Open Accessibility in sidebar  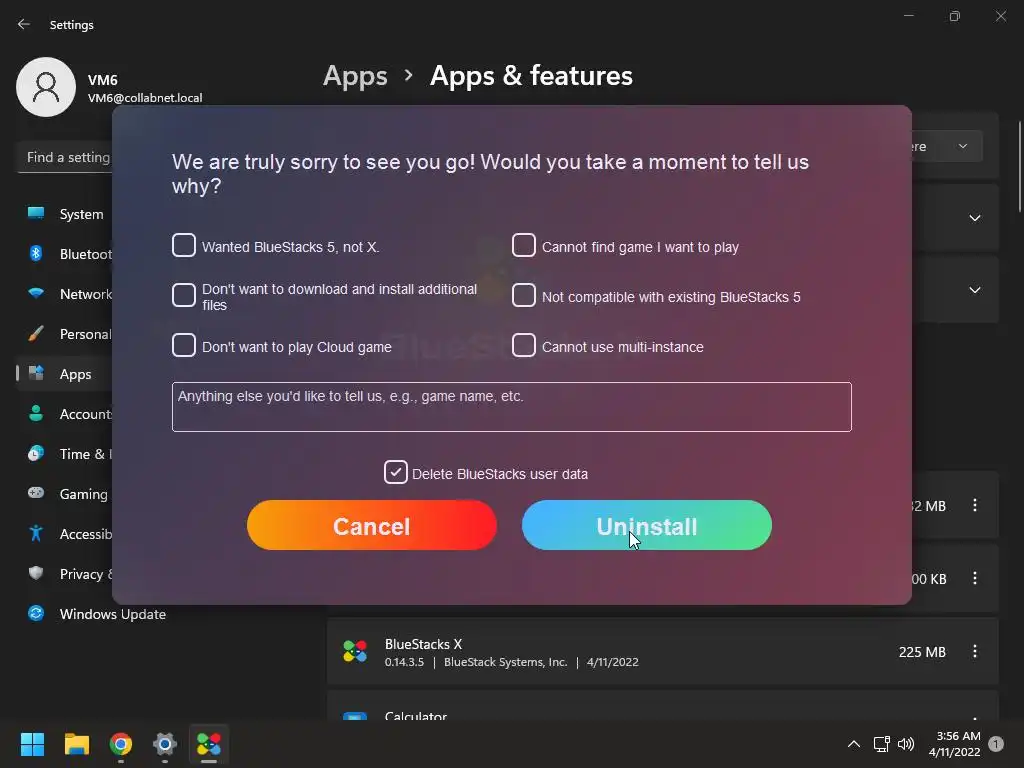pyautogui.click(x=65, y=534)
